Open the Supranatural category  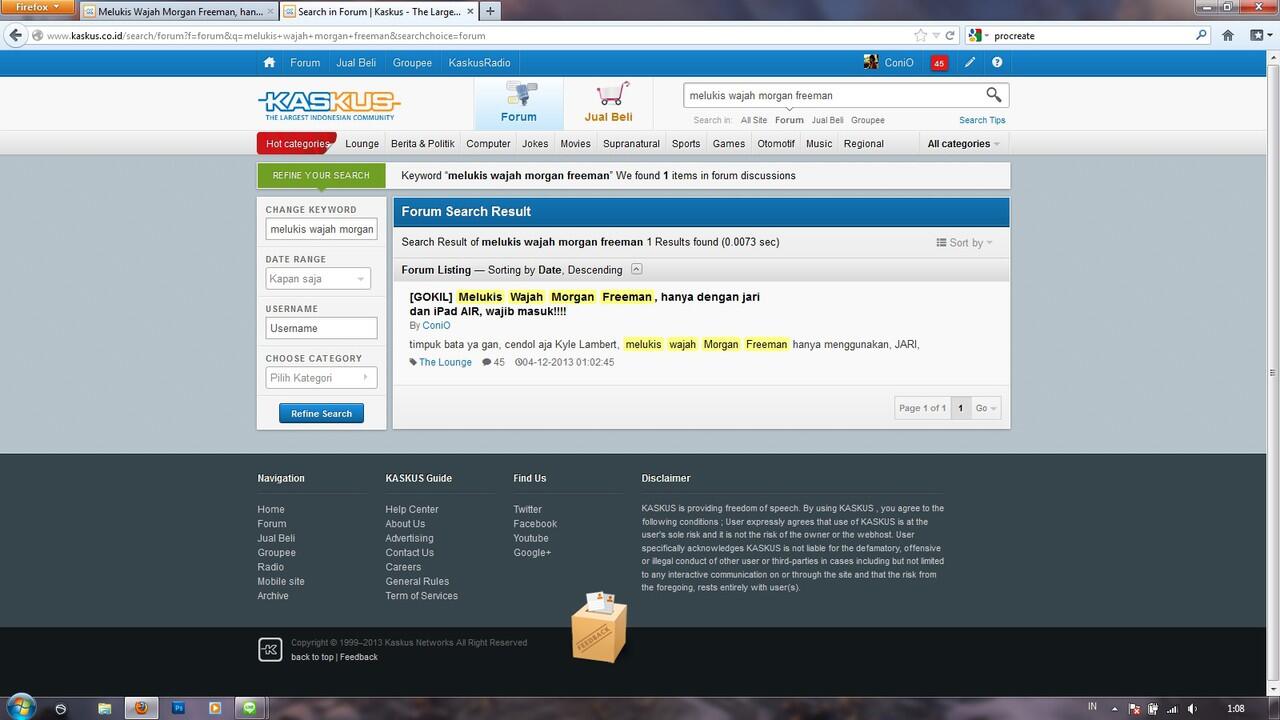(x=631, y=143)
